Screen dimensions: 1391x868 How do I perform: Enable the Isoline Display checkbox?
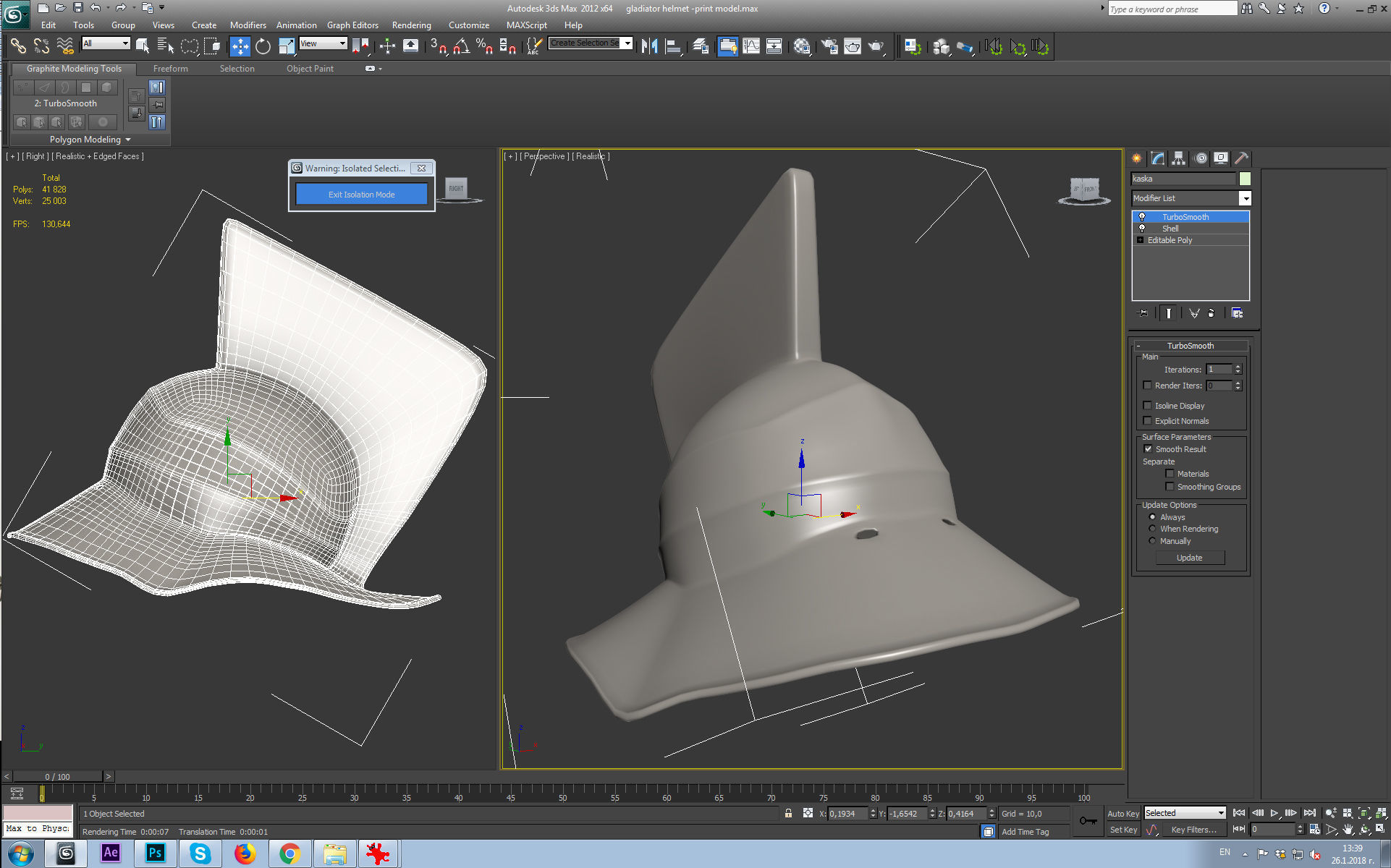(1147, 406)
